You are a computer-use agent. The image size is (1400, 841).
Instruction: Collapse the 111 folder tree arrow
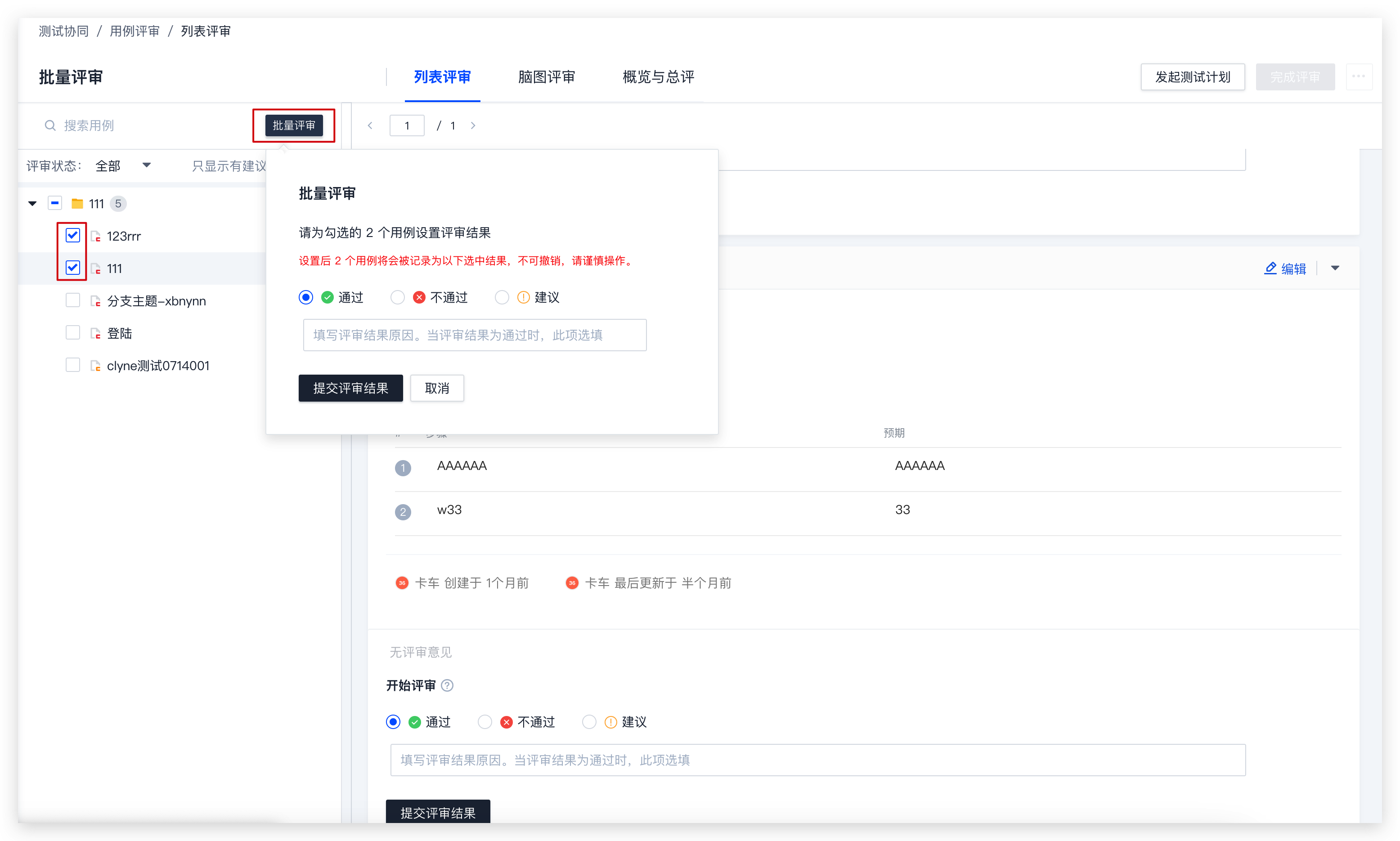coord(33,203)
